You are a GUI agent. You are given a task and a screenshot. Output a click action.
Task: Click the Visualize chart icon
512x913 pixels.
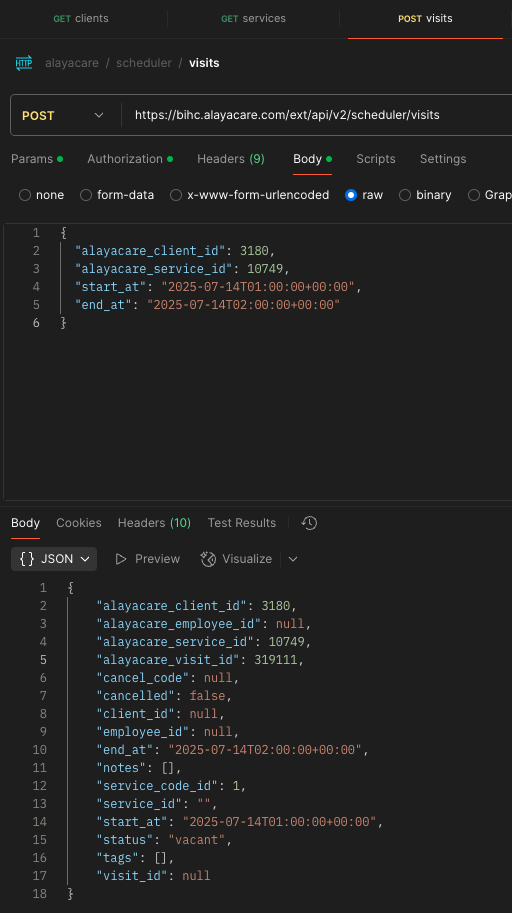(x=208, y=559)
